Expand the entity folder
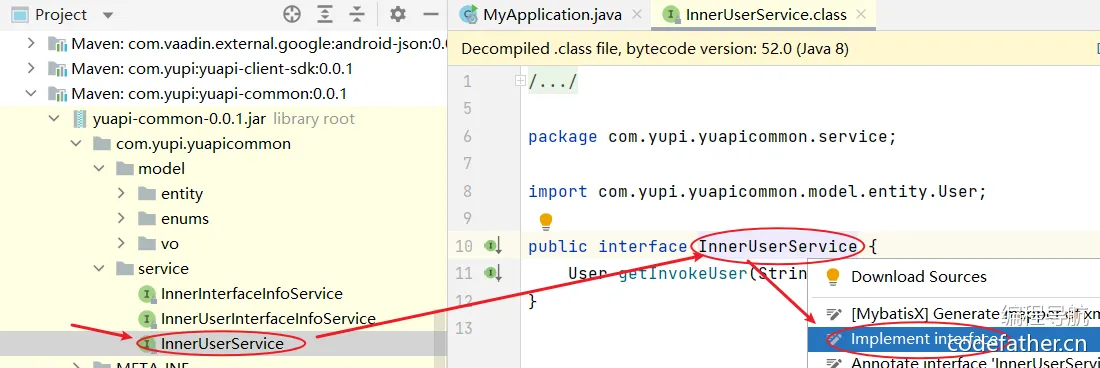This screenshot has height=368, width=1100. pyautogui.click(x=122, y=193)
